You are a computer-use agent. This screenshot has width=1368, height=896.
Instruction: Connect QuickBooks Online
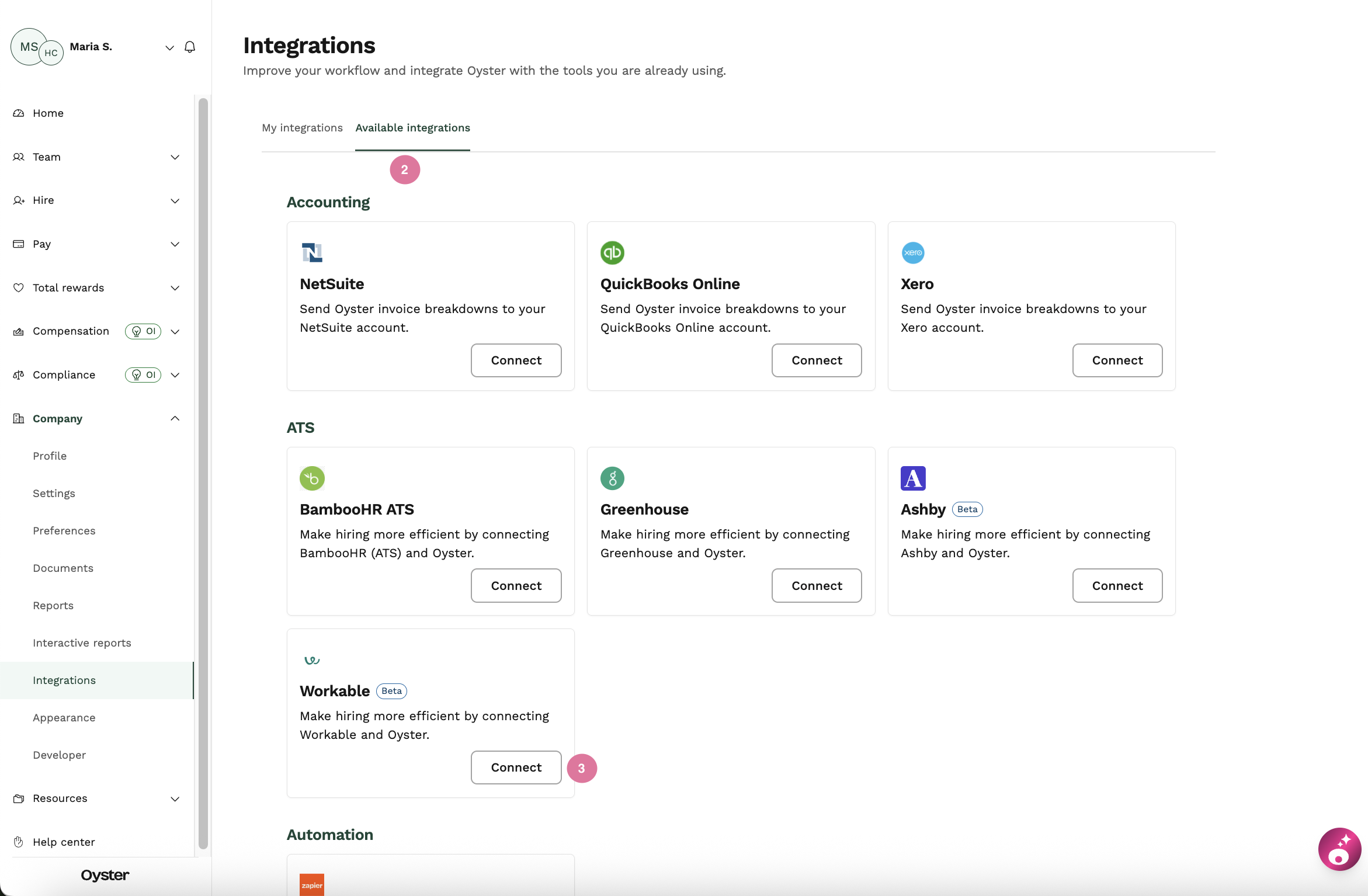(817, 360)
